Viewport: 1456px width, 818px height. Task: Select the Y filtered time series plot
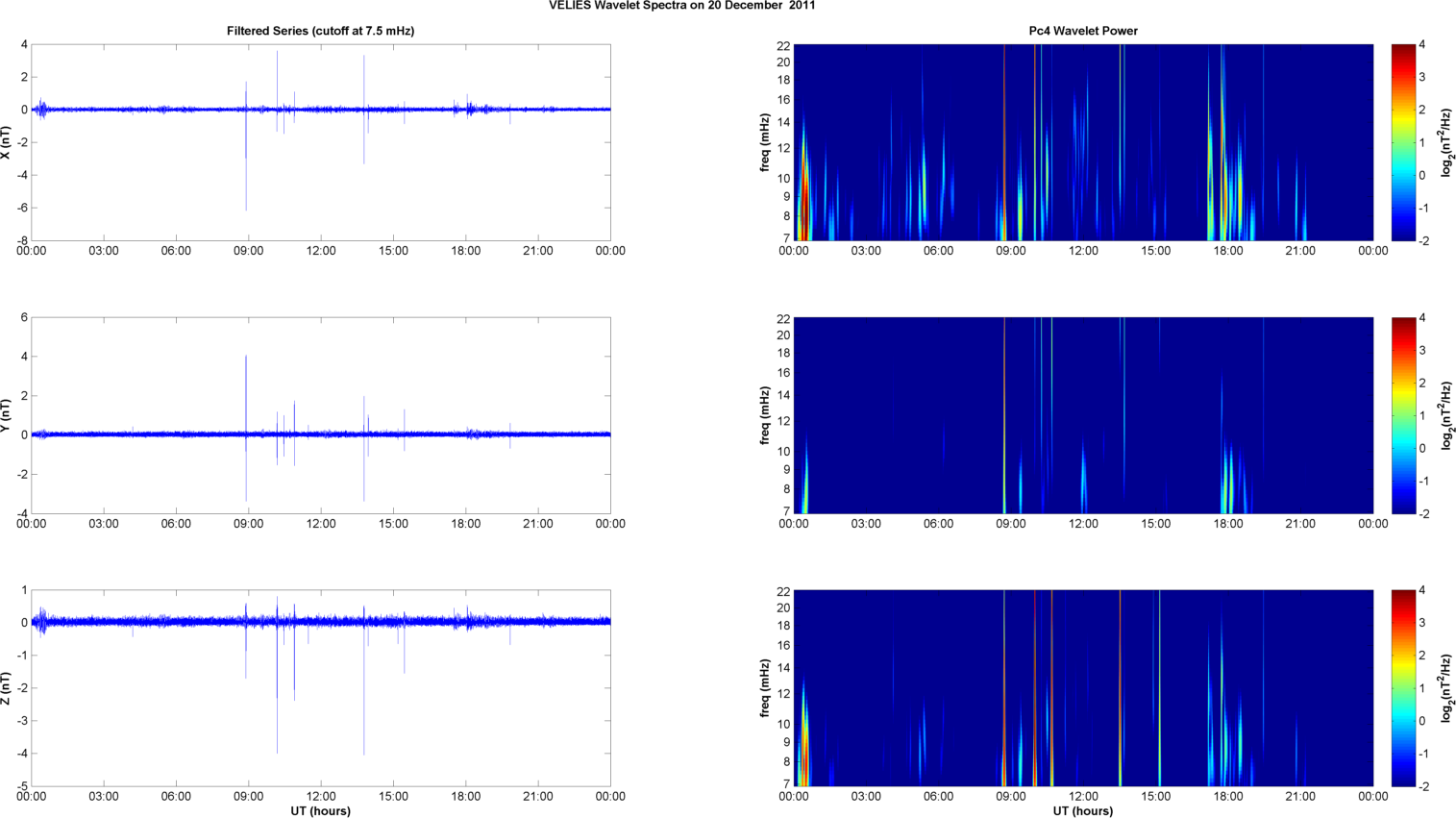[x=320, y=415]
